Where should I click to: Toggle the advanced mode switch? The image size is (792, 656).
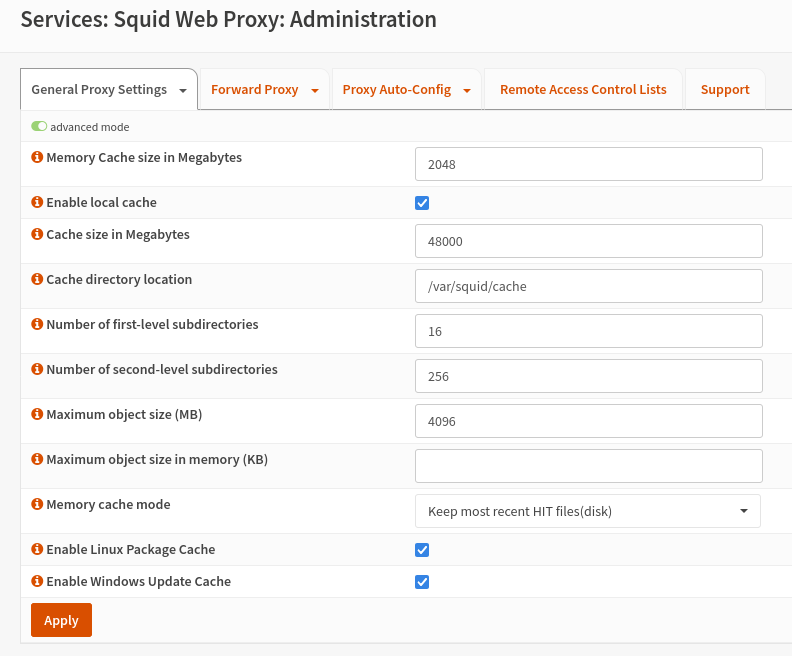(39, 127)
